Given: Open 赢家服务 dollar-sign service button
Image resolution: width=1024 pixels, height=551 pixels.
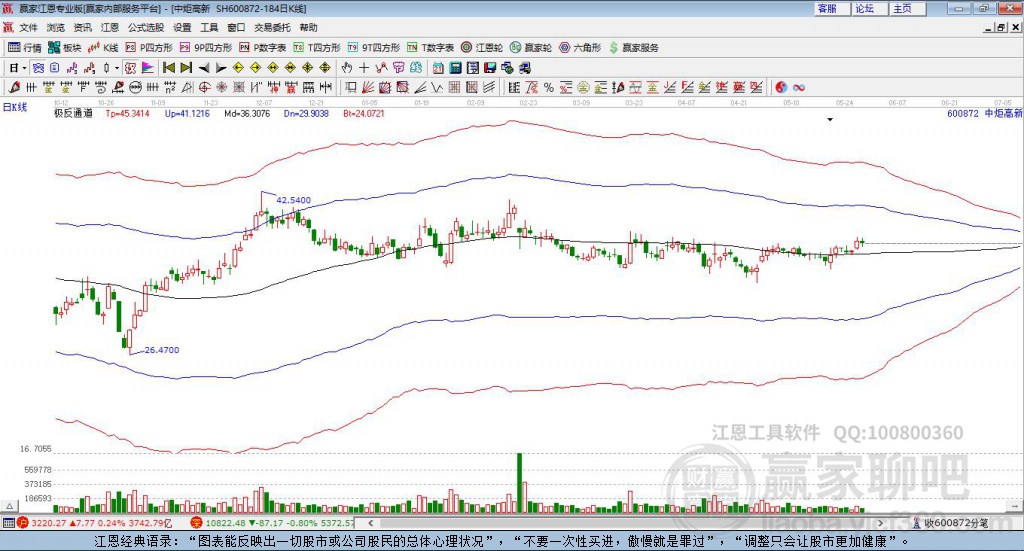Looking at the screenshot, I should coord(633,48).
